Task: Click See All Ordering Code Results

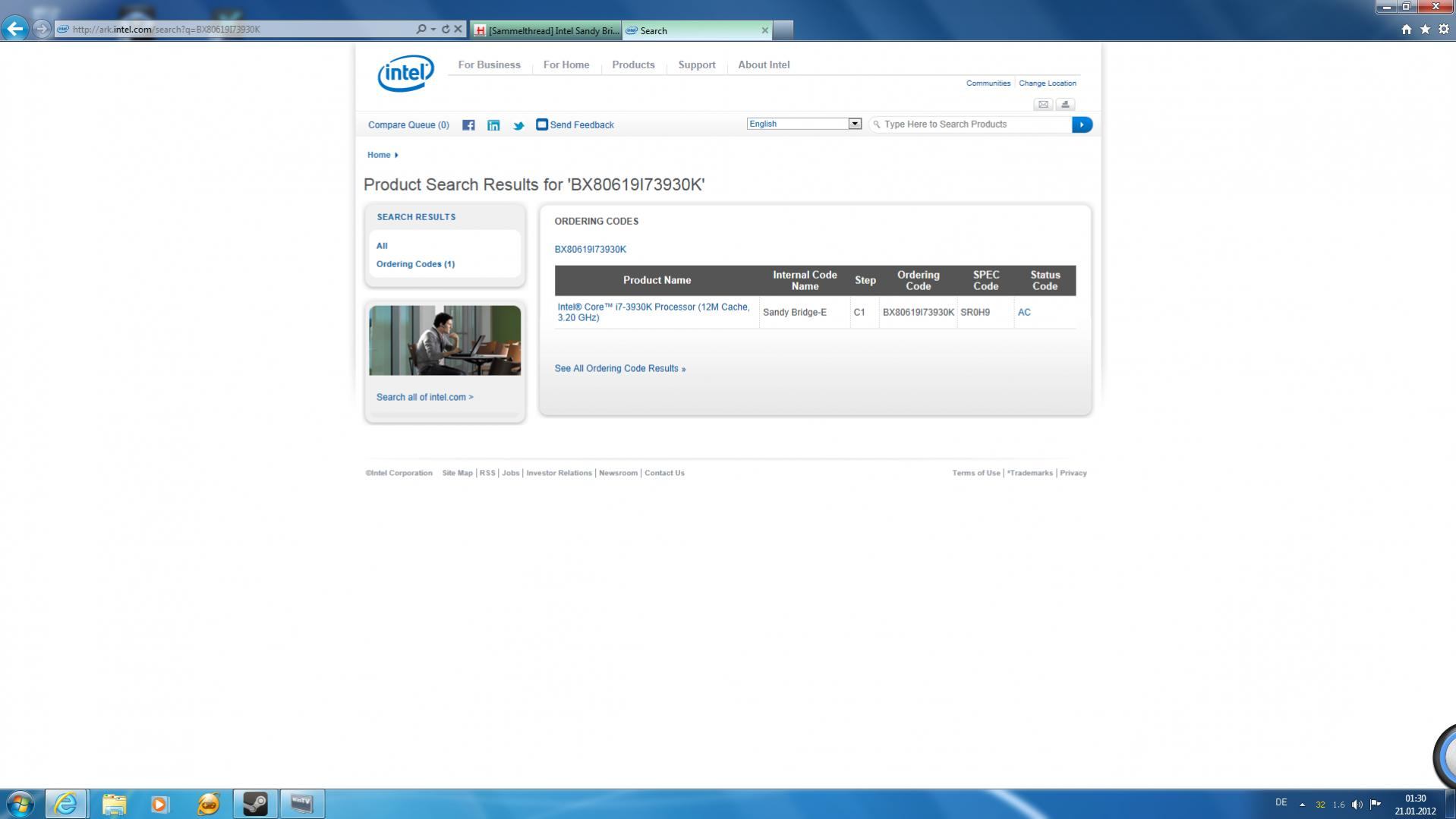Action: (619, 368)
